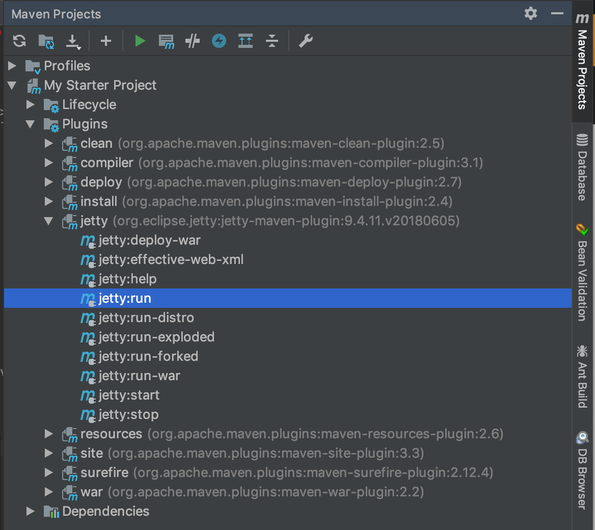Open the Maven Projects side tab
Screen dimensions: 595x530
pyautogui.click(x=582, y=61)
